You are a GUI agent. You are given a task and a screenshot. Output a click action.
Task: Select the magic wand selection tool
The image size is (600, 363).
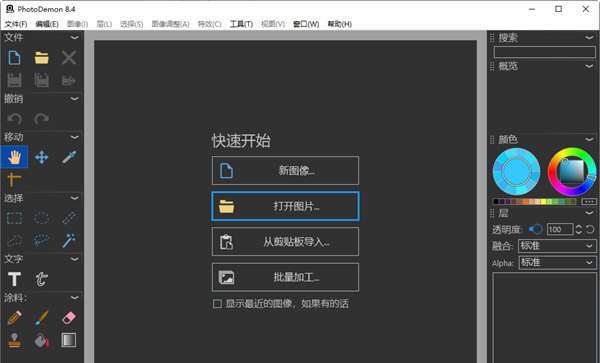click(69, 241)
